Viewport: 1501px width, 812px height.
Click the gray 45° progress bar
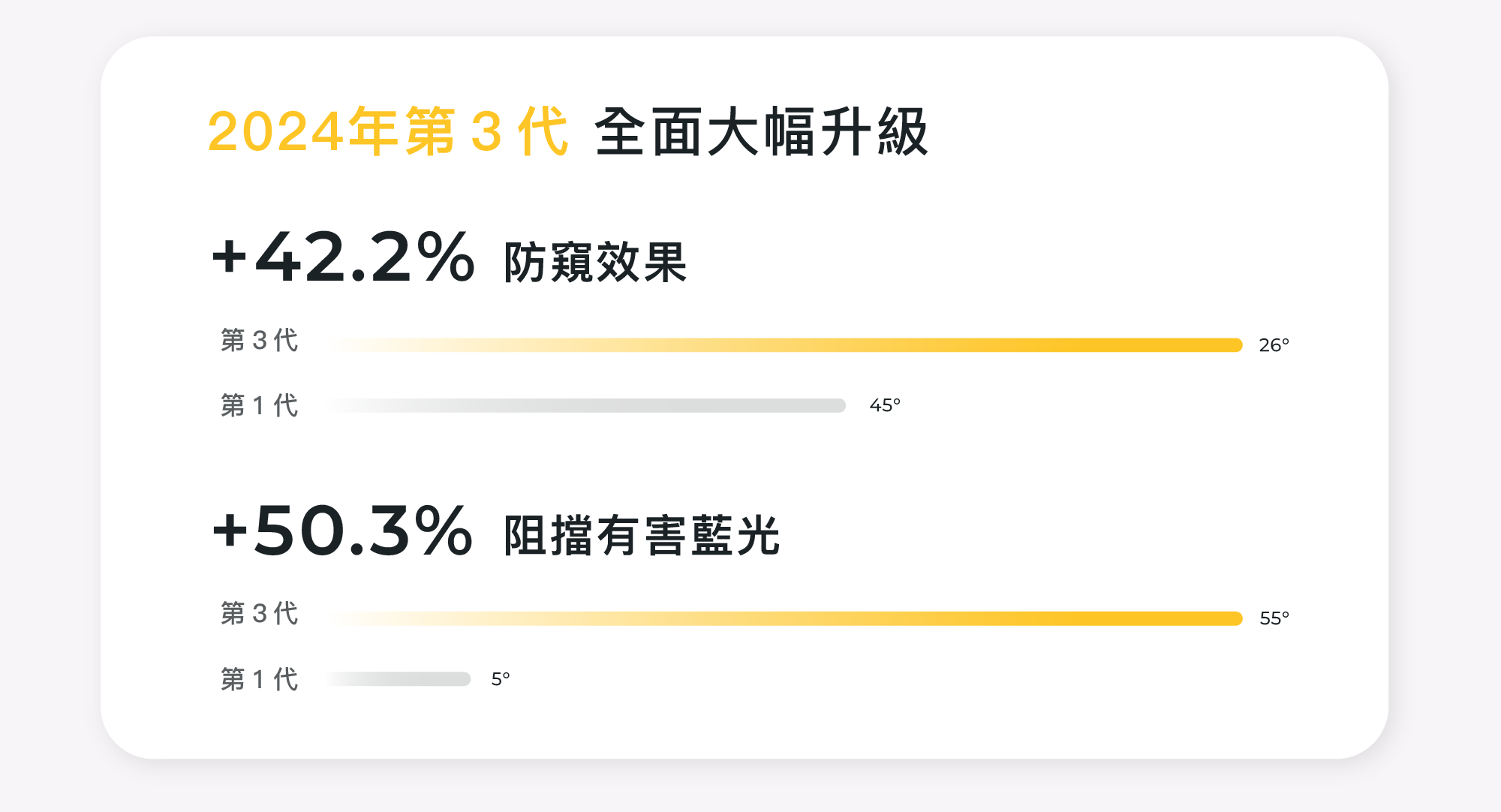pos(587,405)
